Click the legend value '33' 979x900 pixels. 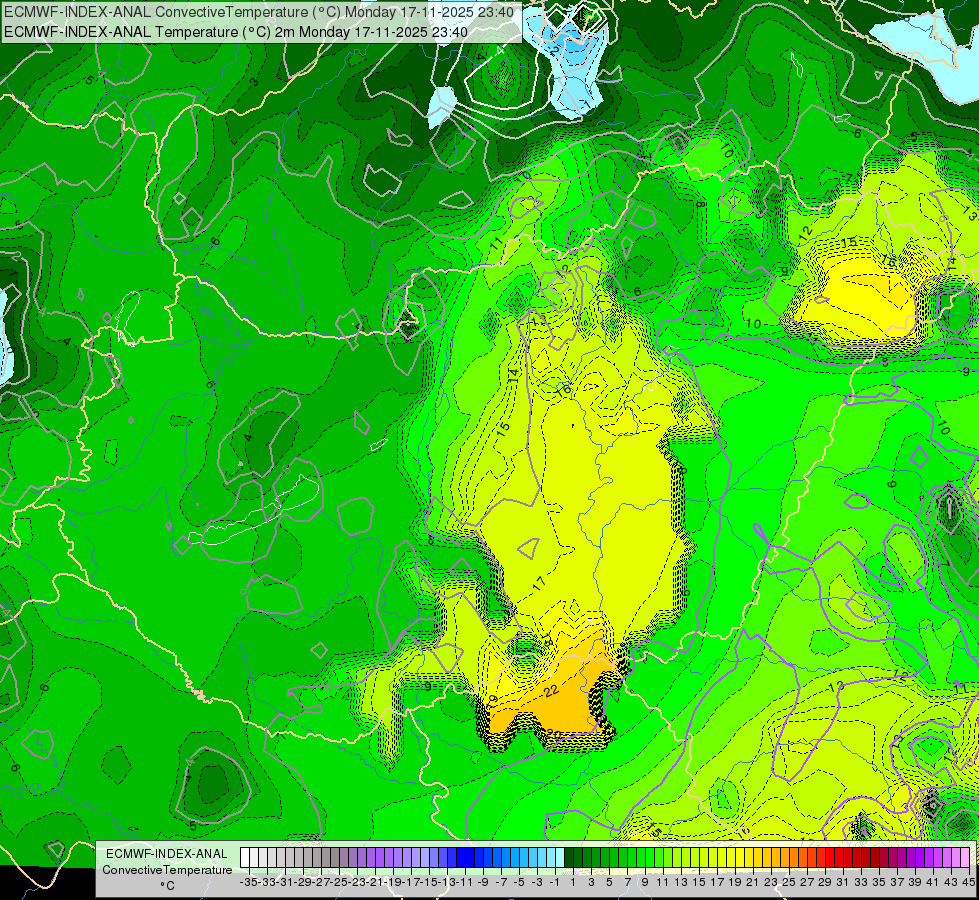pos(861,882)
